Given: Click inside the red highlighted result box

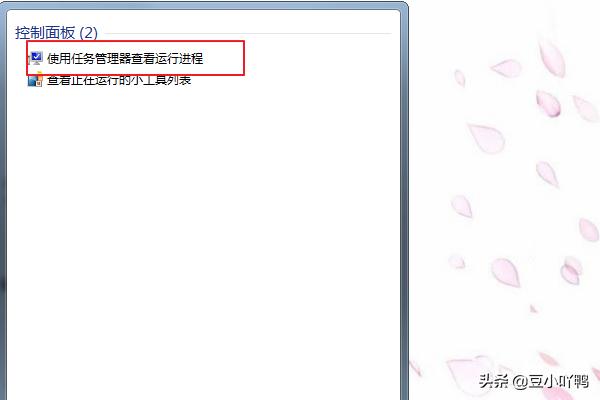Looking at the screenshot, I should pyautogui.click(x=135, y=58).
